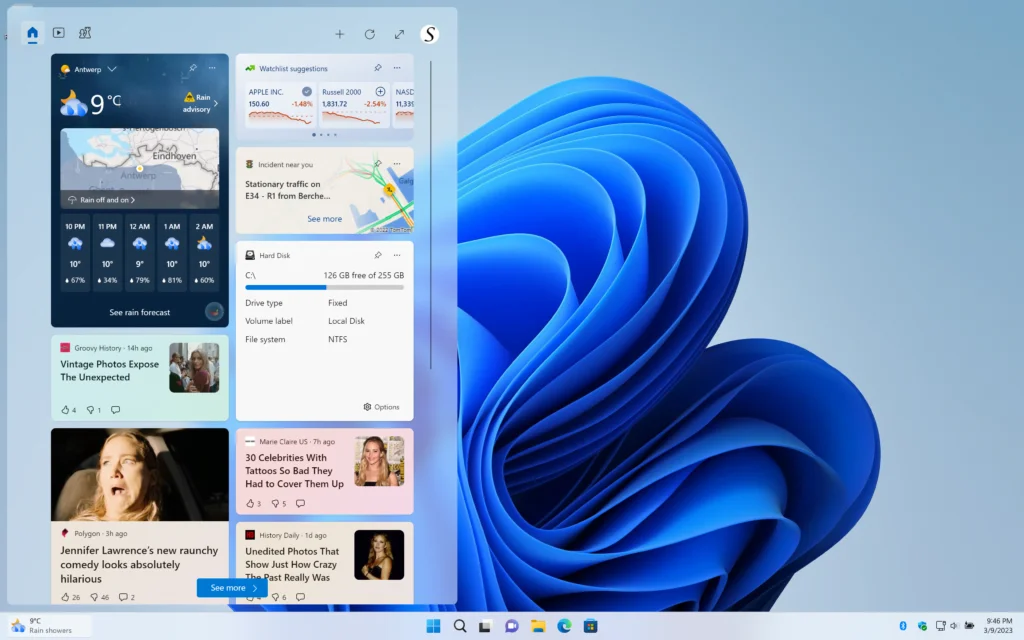Screen dimensions: 1024x640
Task: Click the 'Local Disk' volume label value
Action: click(346, 321)
